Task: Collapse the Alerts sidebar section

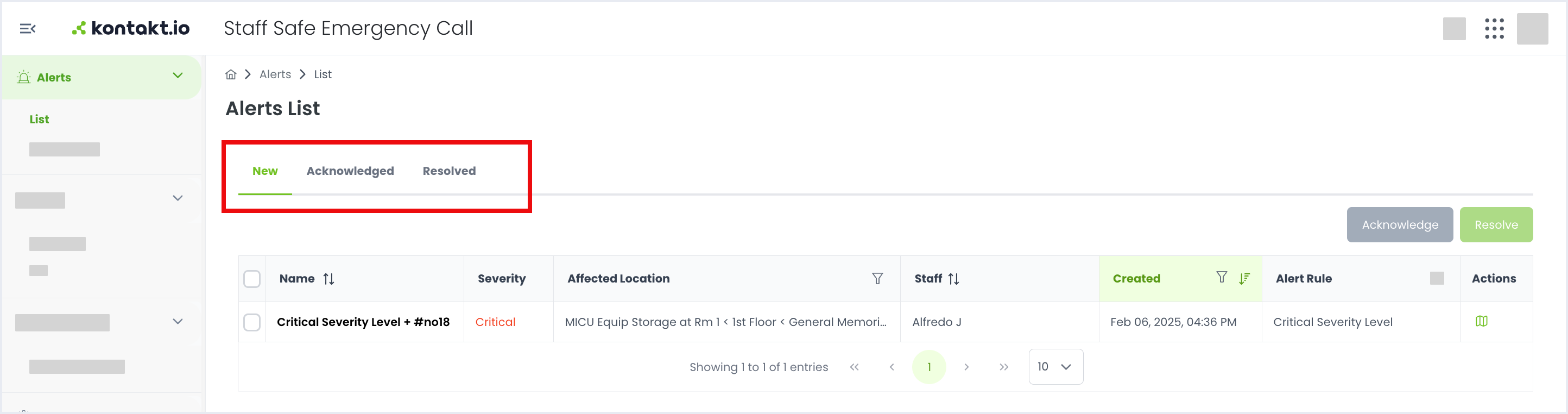Action: click(x=178, y=76)
